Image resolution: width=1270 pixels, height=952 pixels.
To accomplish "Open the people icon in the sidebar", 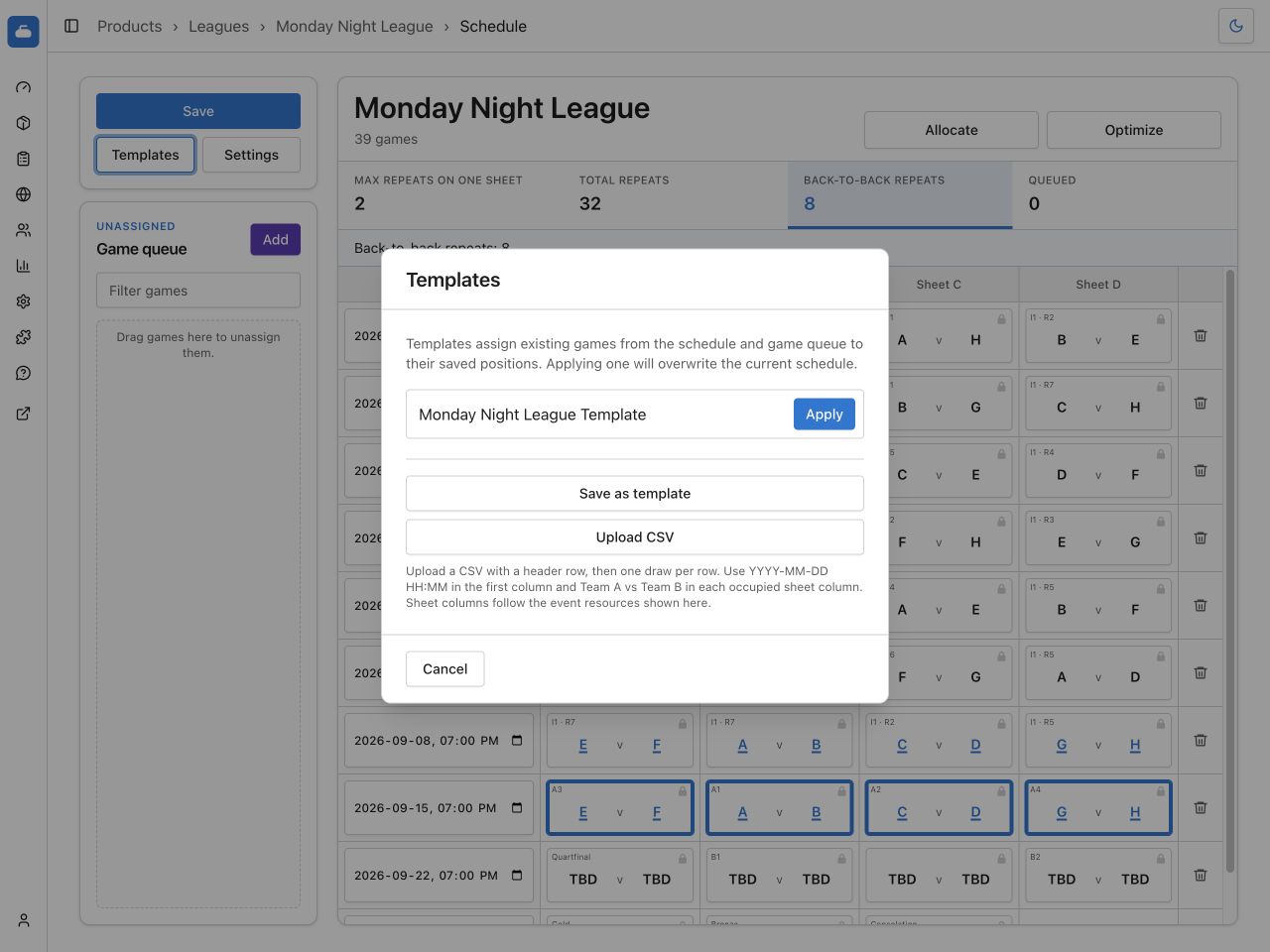I will point(24,230).
